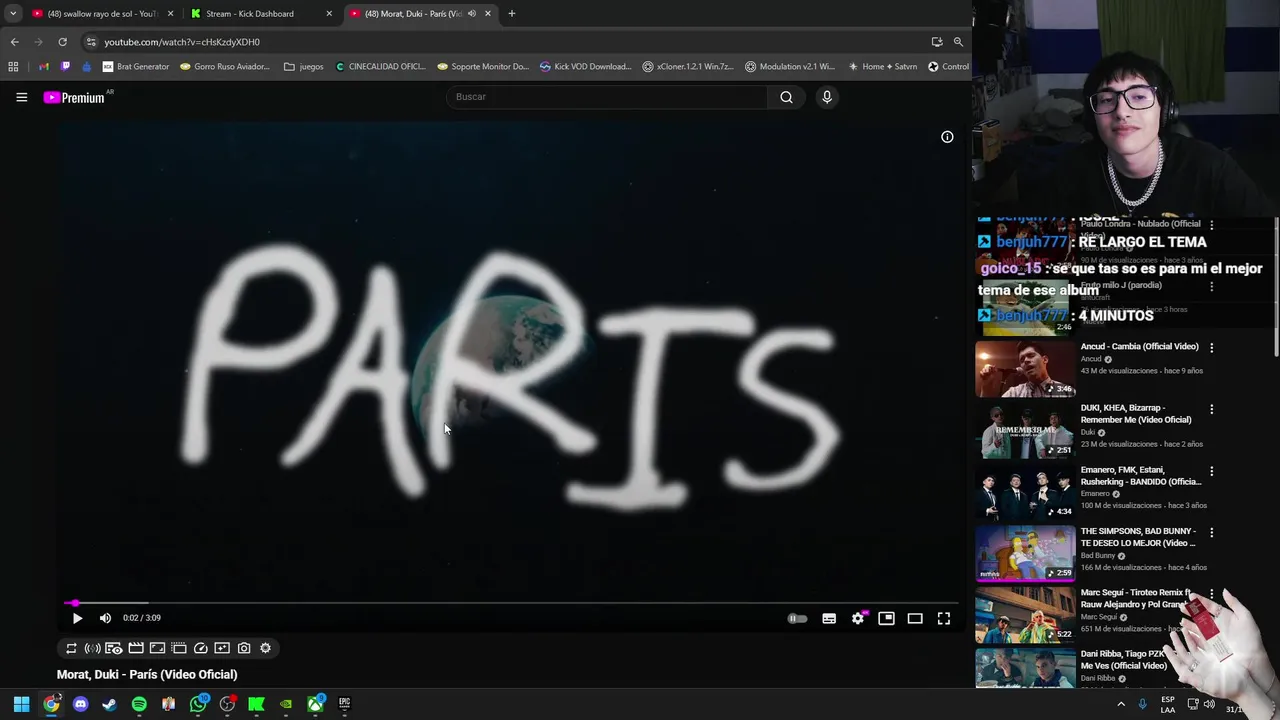1280x720 pixels.
Task: Open options for Ancud - Cambia video
Action: (1212, 348)
